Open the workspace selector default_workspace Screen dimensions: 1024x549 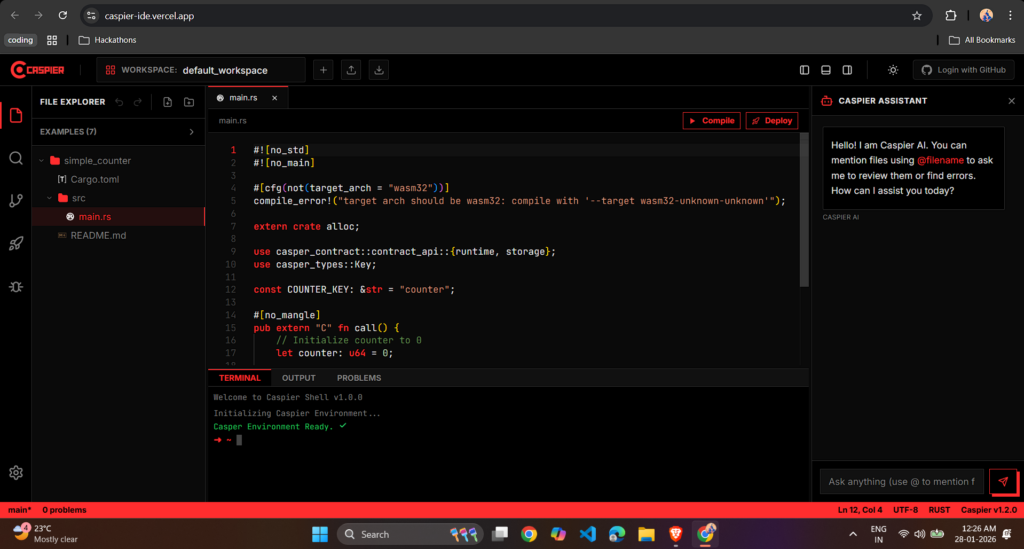coord(201,70)
